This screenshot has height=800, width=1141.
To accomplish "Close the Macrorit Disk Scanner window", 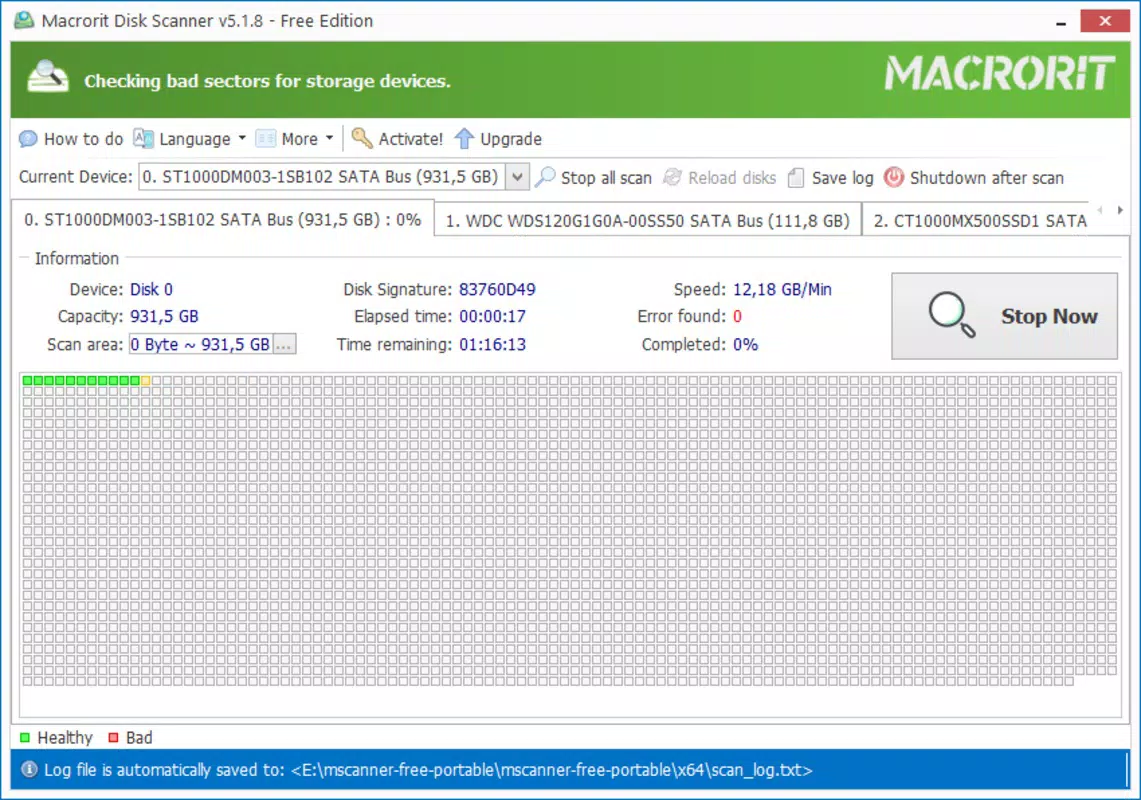I will (1105, 20).
